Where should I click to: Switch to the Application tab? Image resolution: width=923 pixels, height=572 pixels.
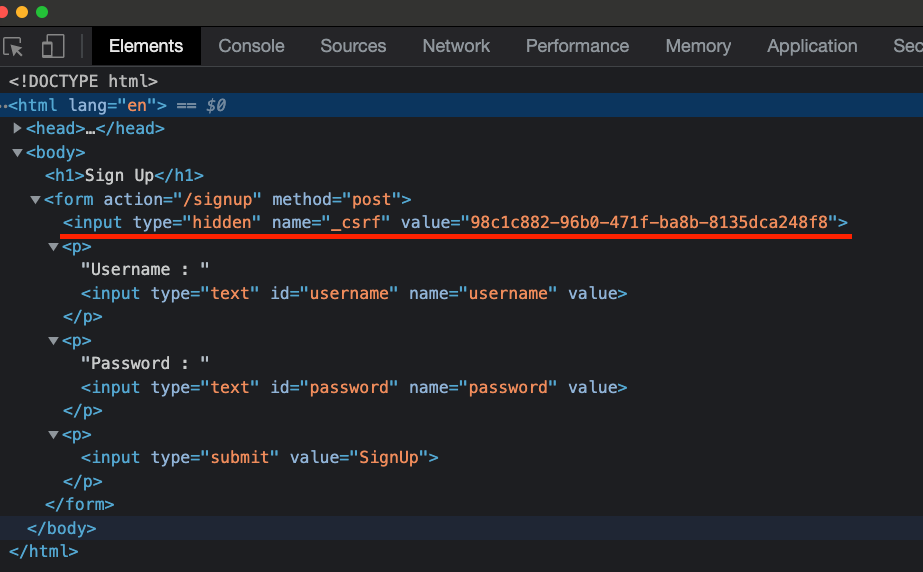812,46
